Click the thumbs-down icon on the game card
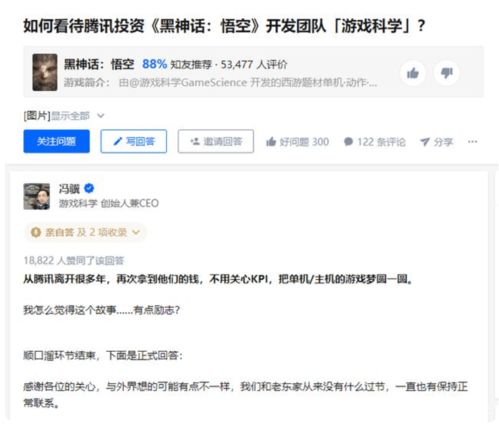The width and height of the screenshot is (499, 427). (447, 73)
